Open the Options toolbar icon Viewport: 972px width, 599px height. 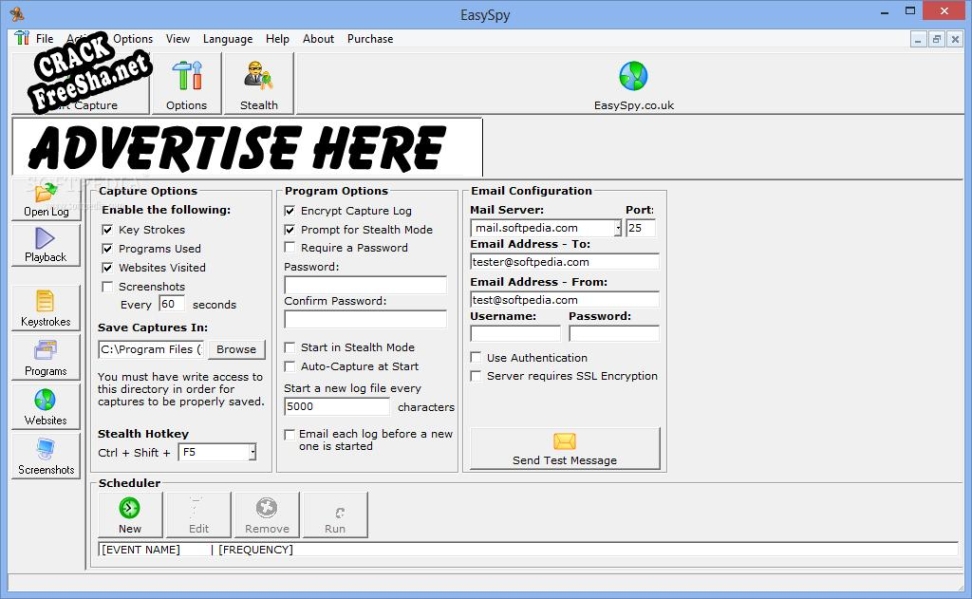click(x=186, y=84)
